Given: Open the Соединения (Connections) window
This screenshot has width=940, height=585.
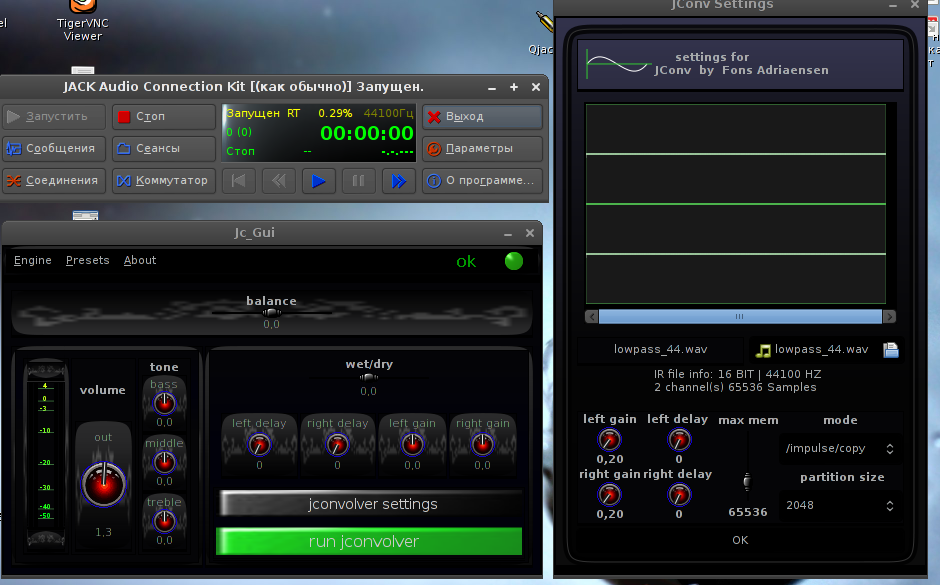Looking at the screenshot, I should pos(54,180).
